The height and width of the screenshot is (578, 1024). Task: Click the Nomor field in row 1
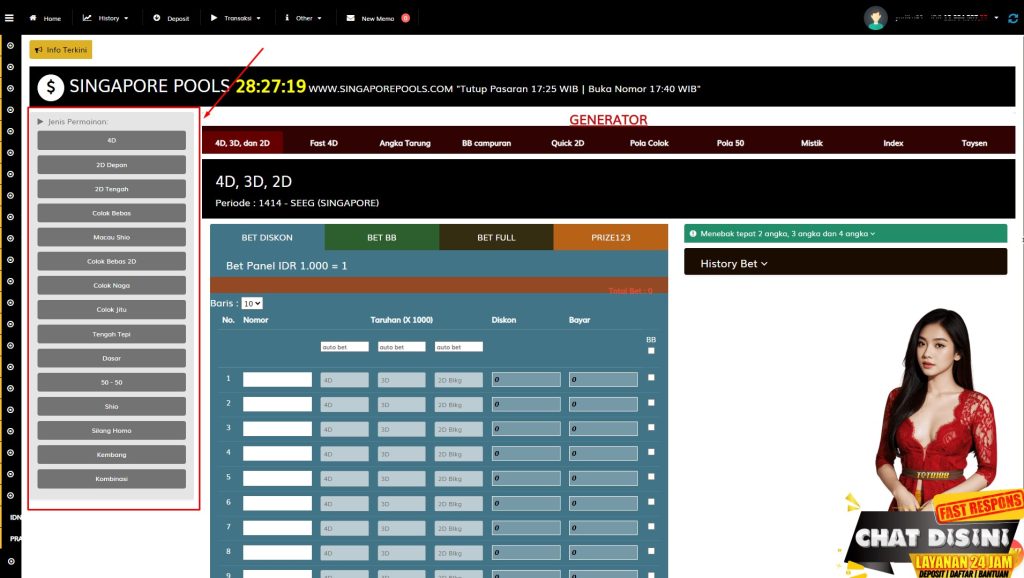coord(278,379)
